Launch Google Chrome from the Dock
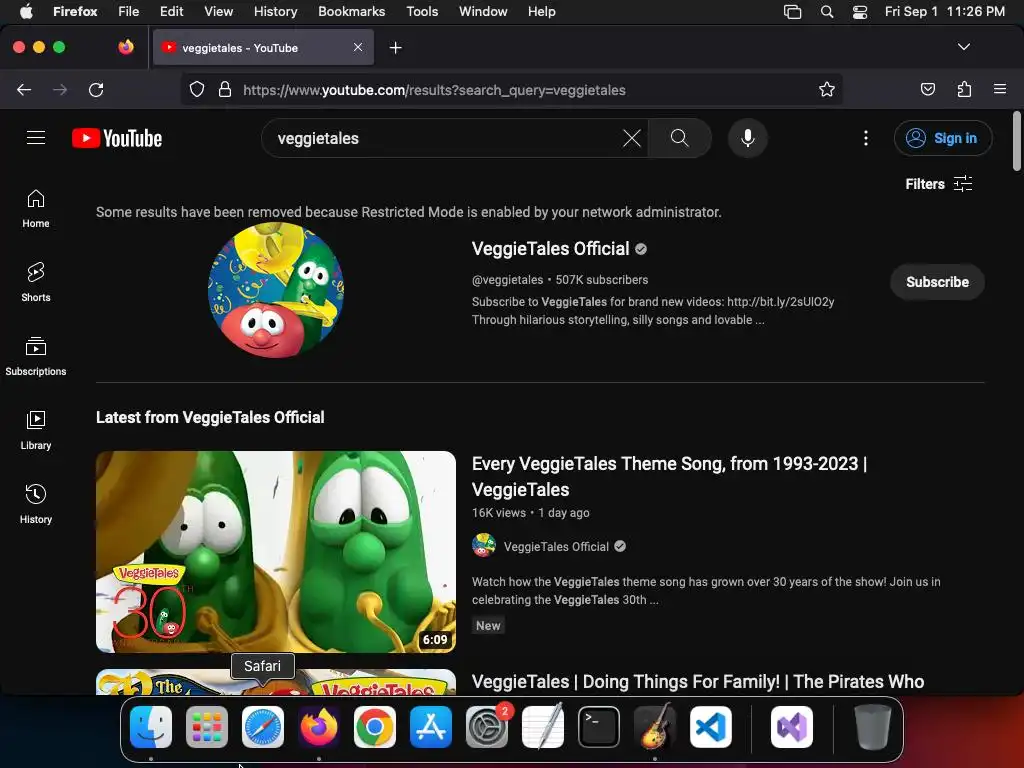The image size is (1024, 768). tap(374, 727)
